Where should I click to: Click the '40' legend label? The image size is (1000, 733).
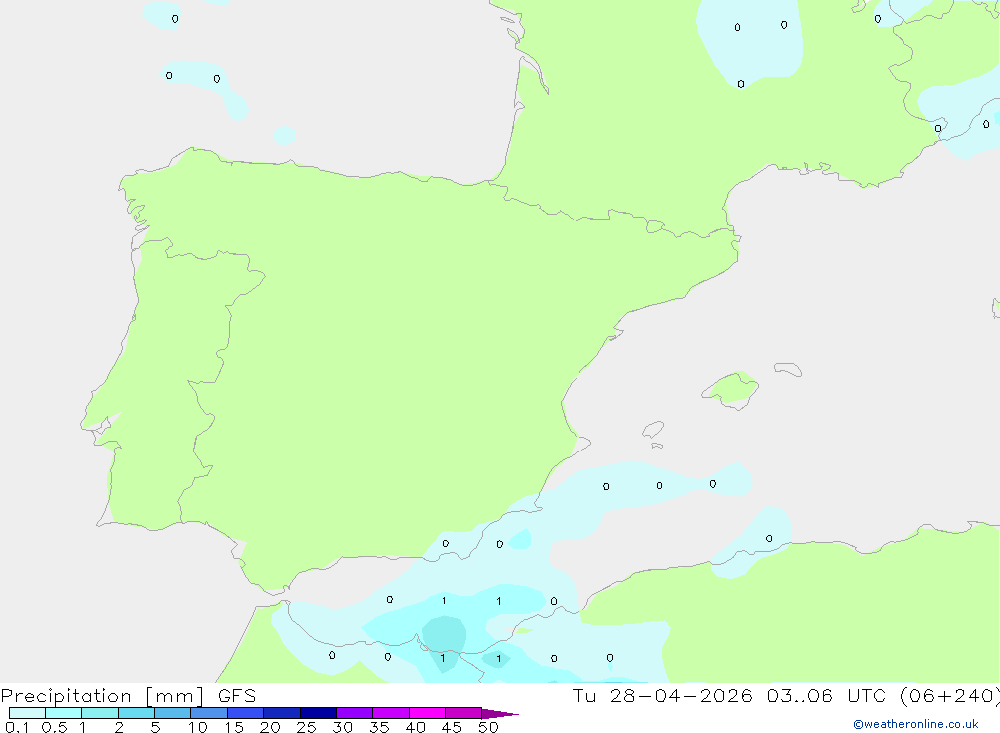coord(415,727)
